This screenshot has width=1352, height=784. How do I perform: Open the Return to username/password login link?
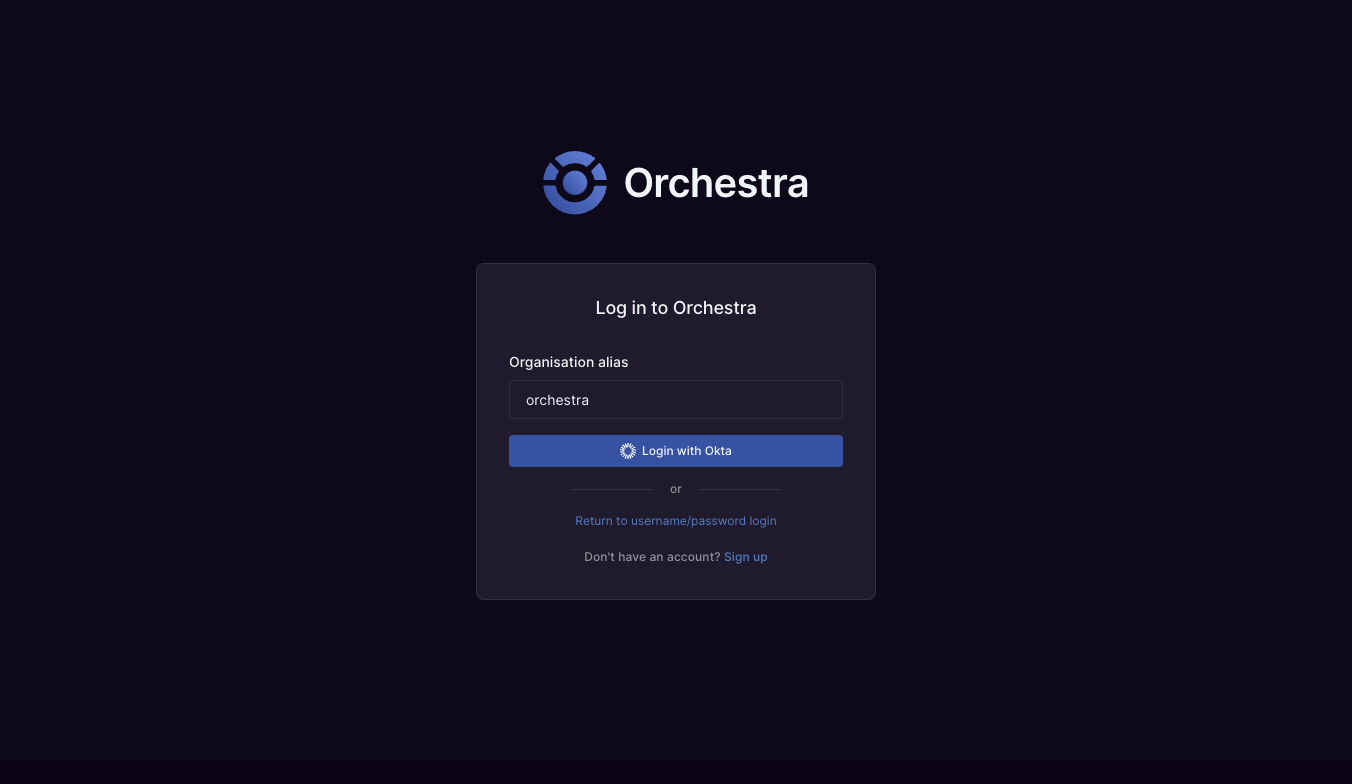point(676,520)
